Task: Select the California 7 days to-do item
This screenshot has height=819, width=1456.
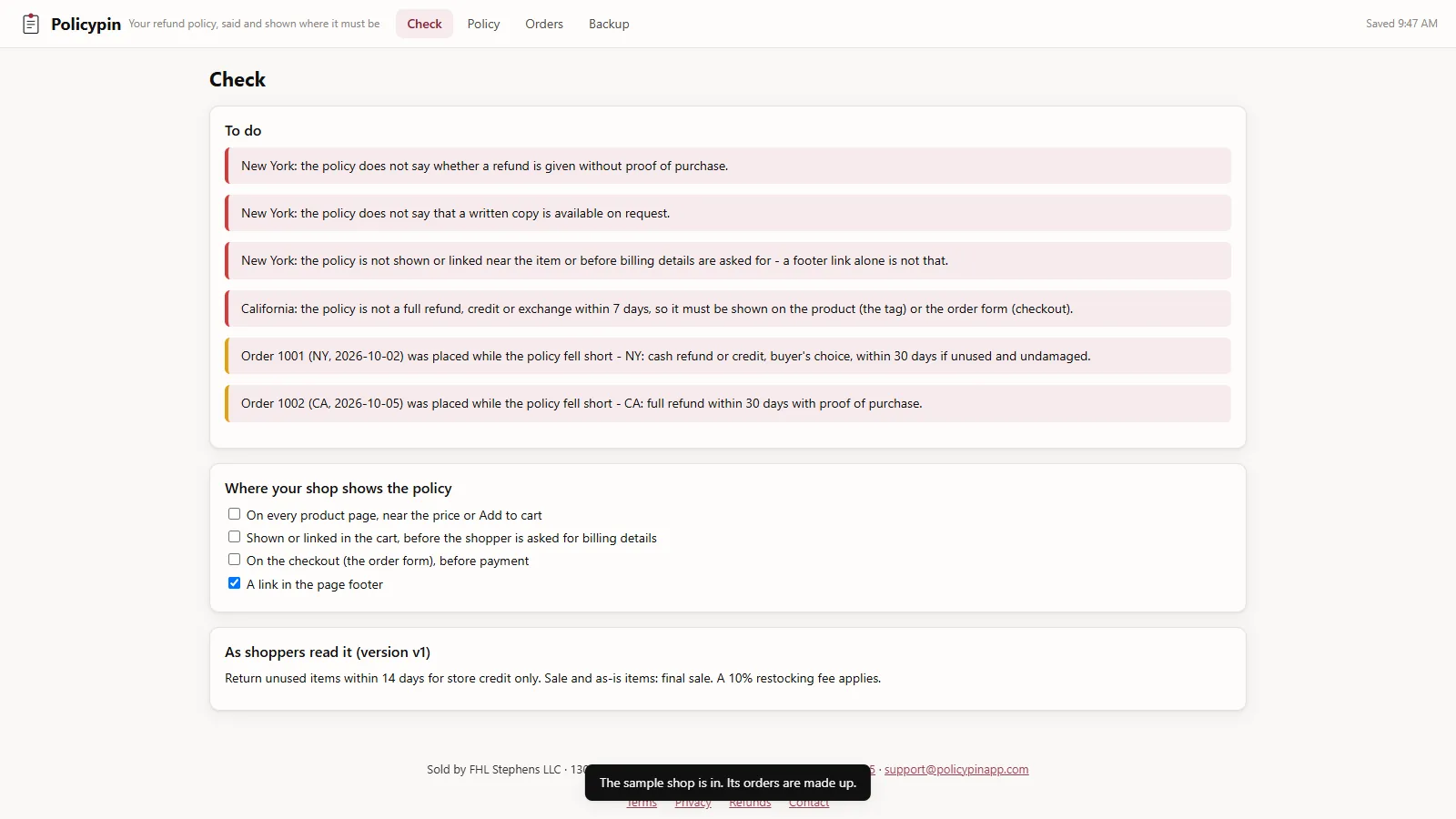Action: coord(728,308)
